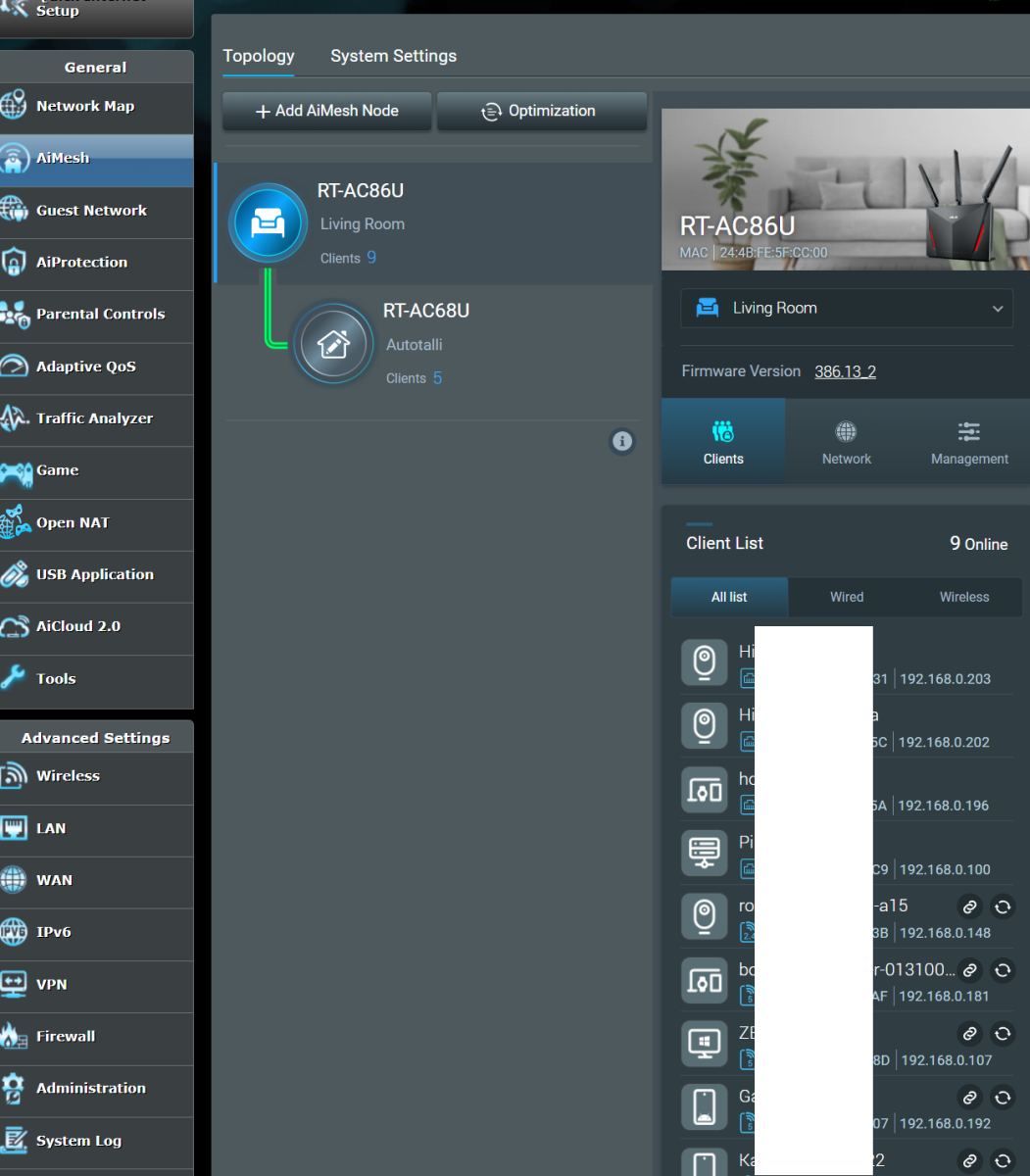Select the AiMesh menu item

pos(96,159)
